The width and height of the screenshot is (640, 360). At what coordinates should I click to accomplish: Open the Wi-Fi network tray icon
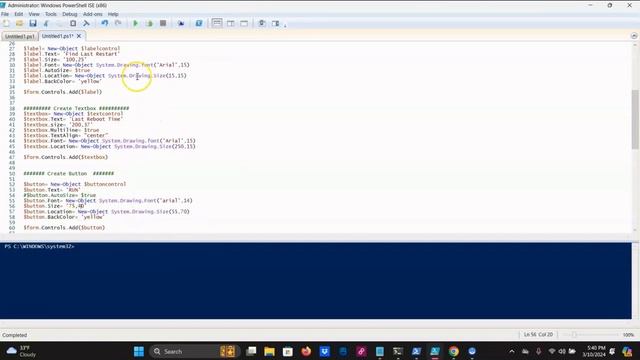[x=552, y=351]
